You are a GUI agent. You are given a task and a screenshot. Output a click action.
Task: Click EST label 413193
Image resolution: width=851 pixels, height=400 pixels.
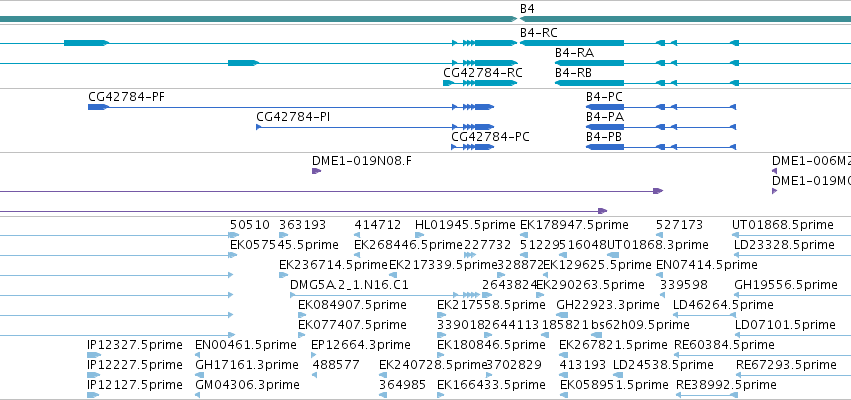click(x=583, y=365)
